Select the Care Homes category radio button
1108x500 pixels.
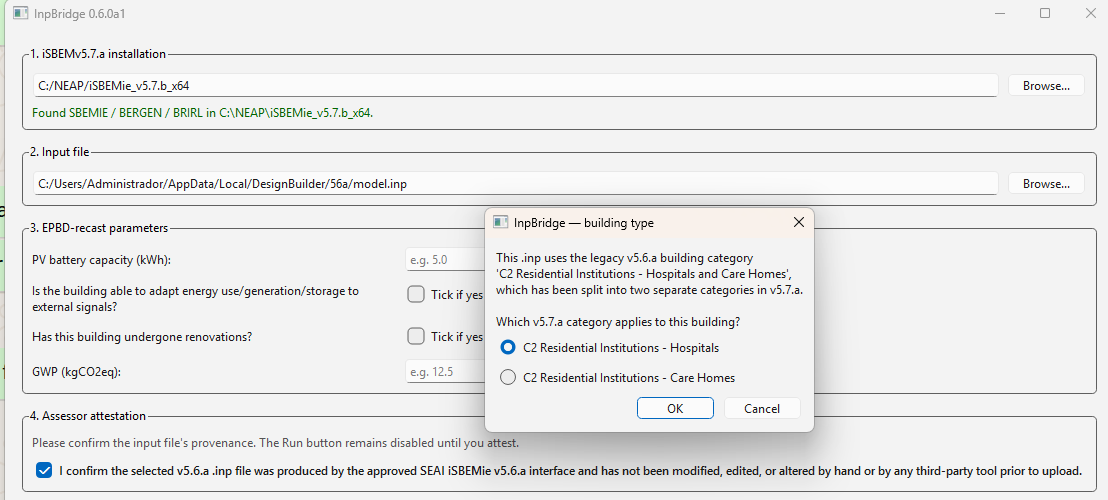pyautogui.click(x=507, y=378)
